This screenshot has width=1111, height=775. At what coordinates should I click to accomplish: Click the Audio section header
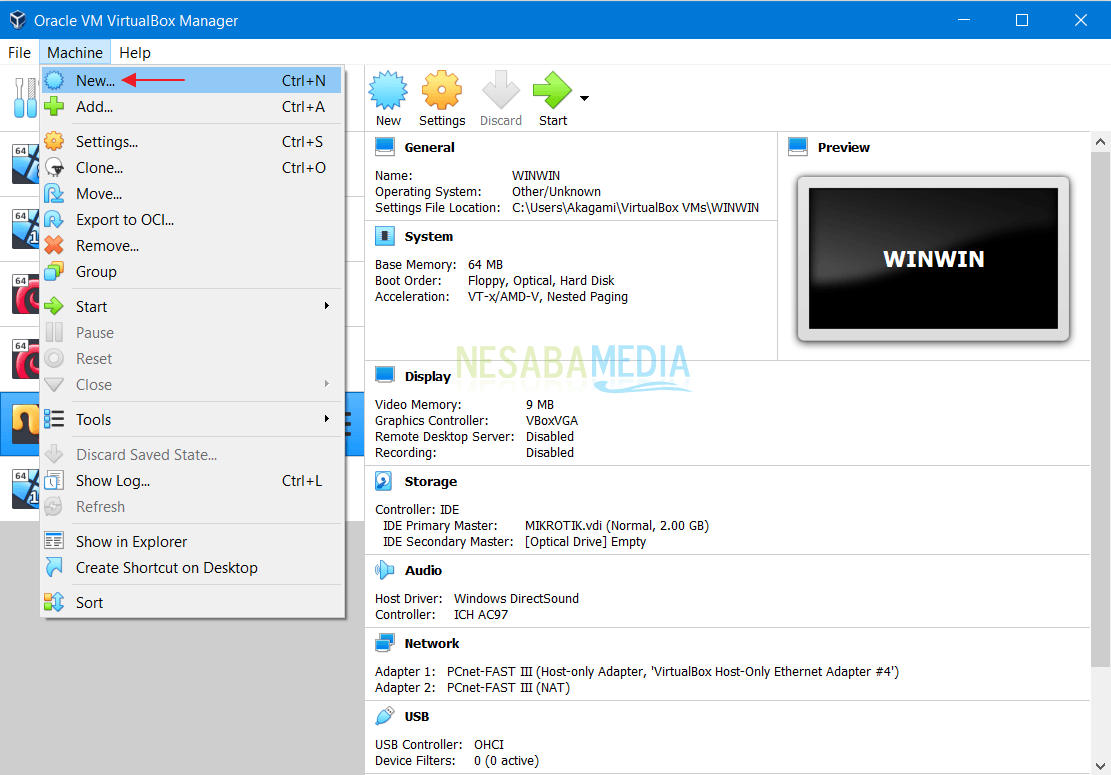(x=423, y=570)
